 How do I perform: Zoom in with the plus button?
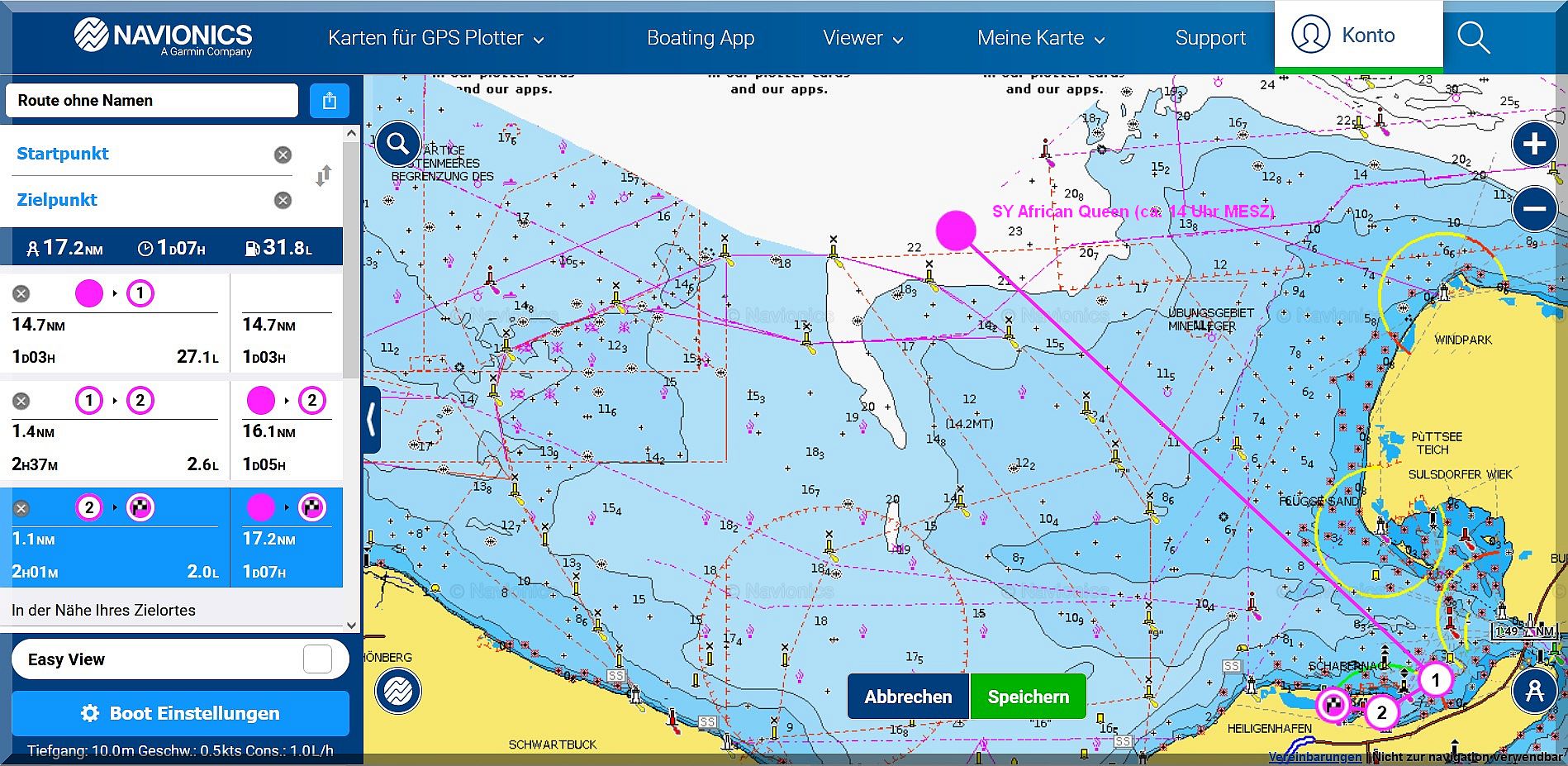[1534, 145]
